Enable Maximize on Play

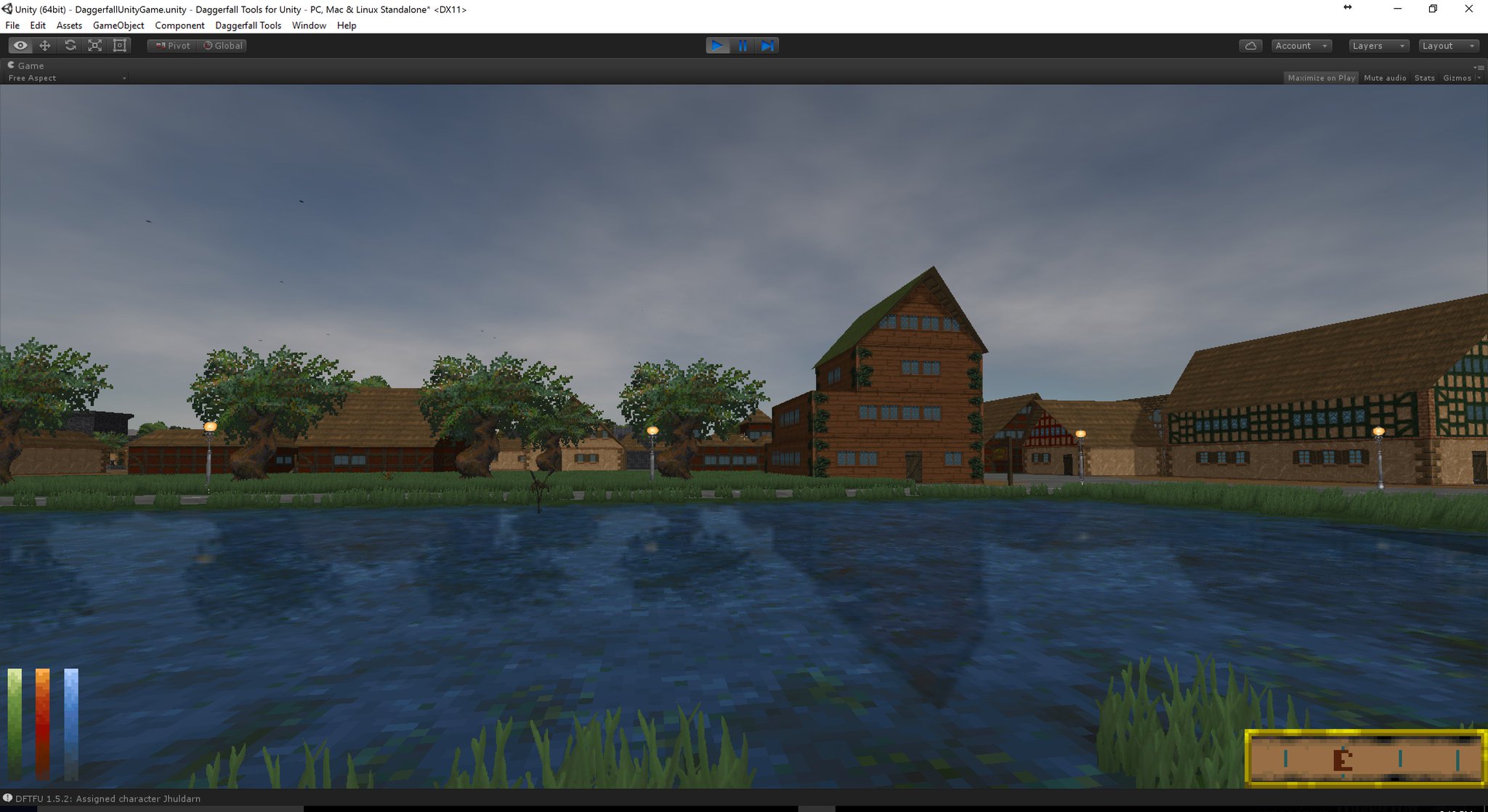click(1321, 78)
